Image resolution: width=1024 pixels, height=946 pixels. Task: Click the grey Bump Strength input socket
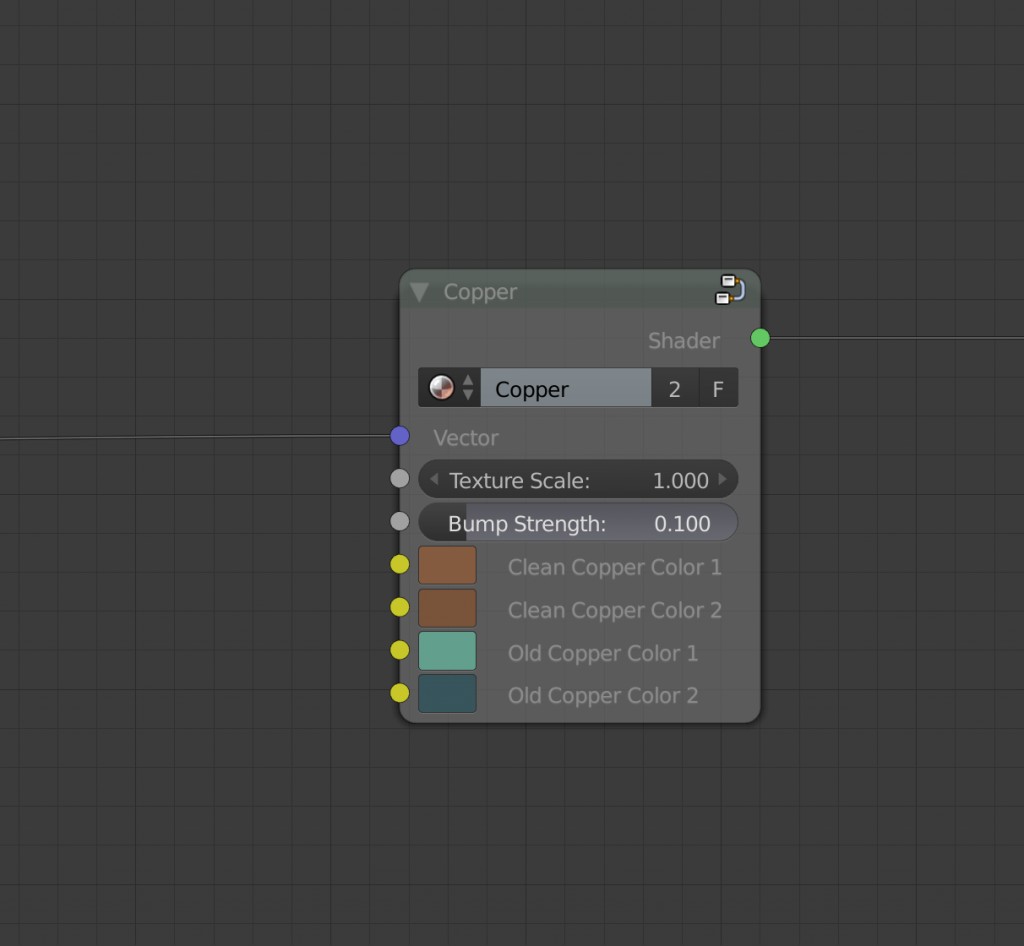coord(399,521)
